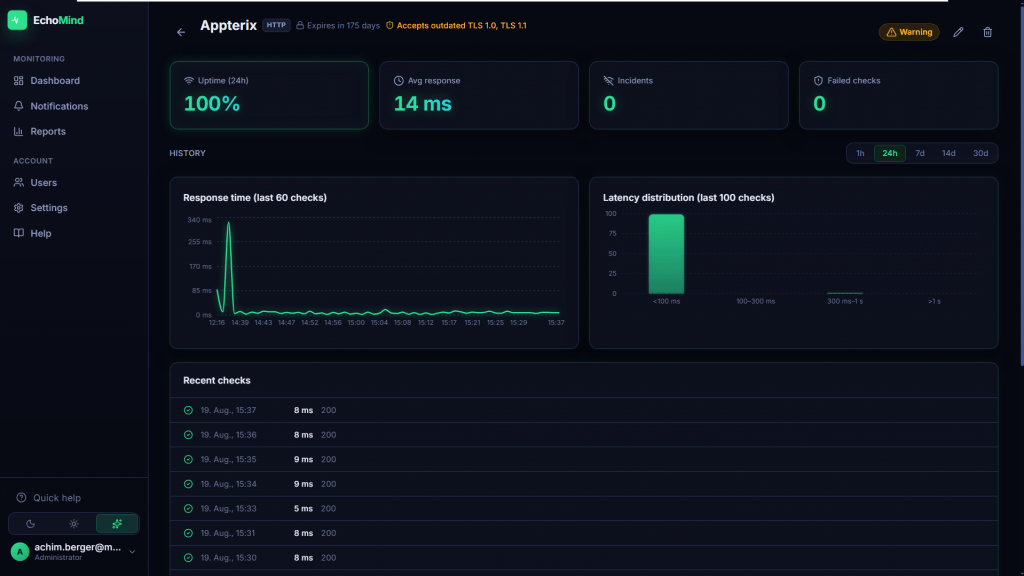Open Notifications via the bell icon
Image resolution: width=1024 pixels, height=576 pixels.
[18, 106]
